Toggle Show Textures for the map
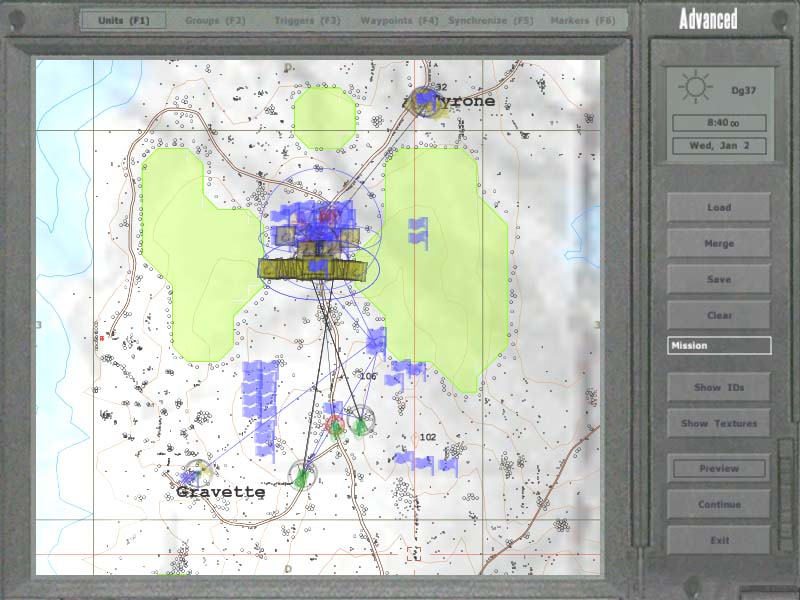 tap(719, 423)
